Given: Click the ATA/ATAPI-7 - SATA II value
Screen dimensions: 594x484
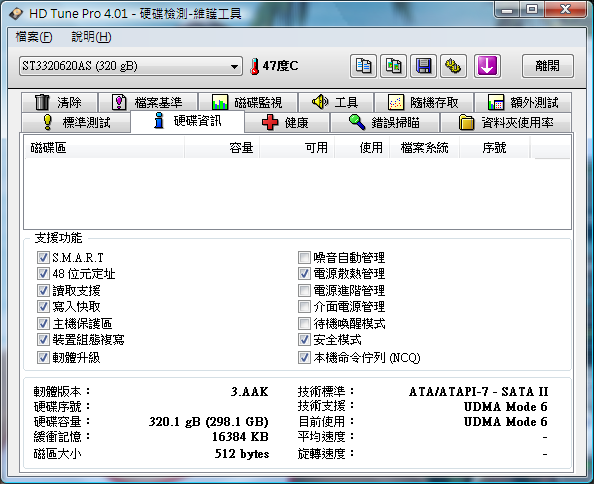Looking at the screenshot, I should [478, 392].
